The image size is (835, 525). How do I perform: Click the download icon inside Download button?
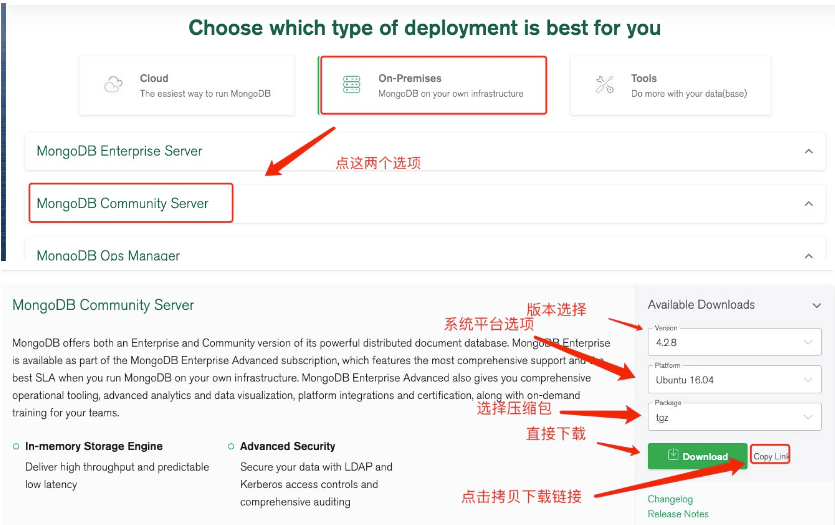coord(673,455)
